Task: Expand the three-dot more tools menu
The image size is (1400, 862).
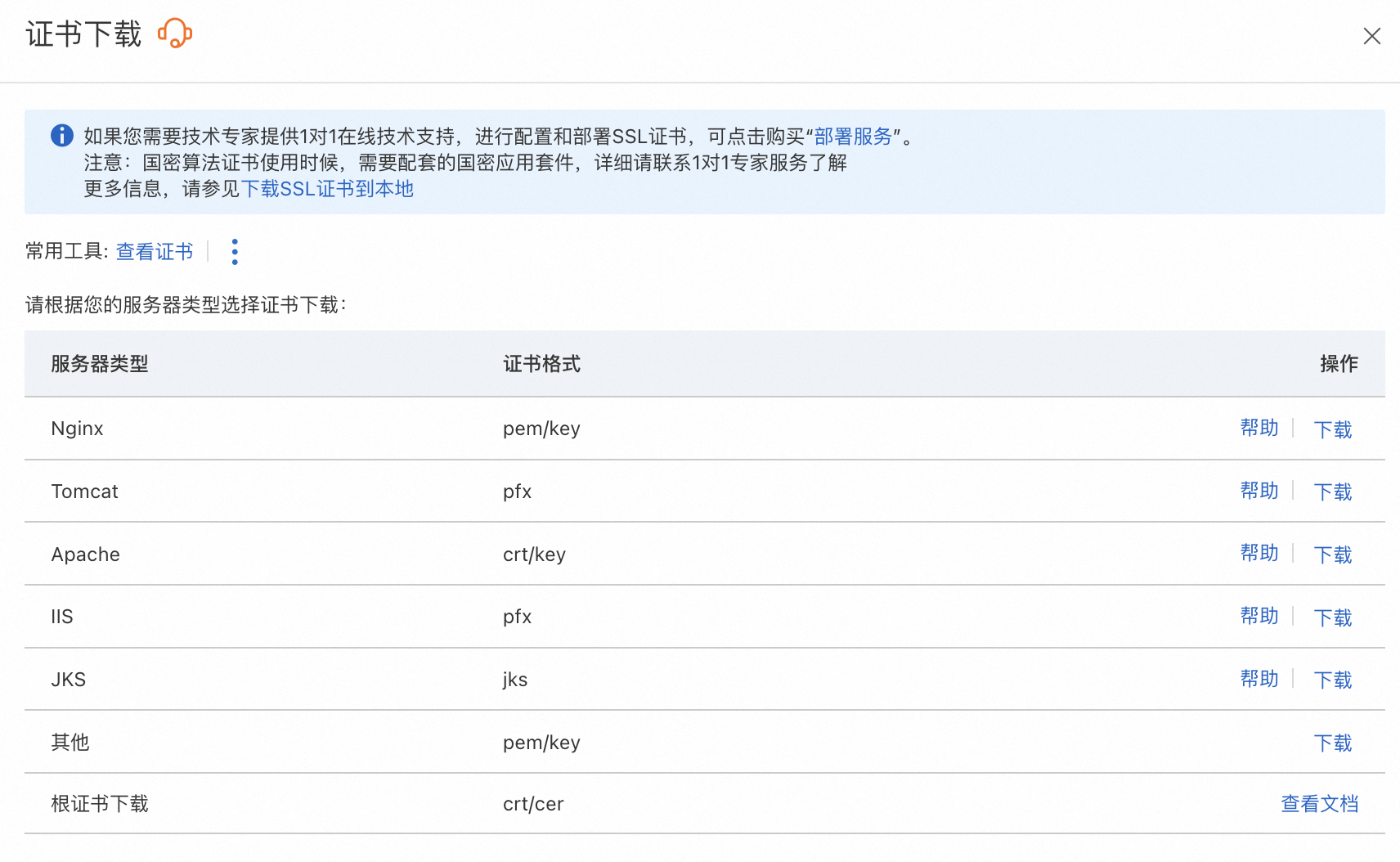Action: coord(235,252)
